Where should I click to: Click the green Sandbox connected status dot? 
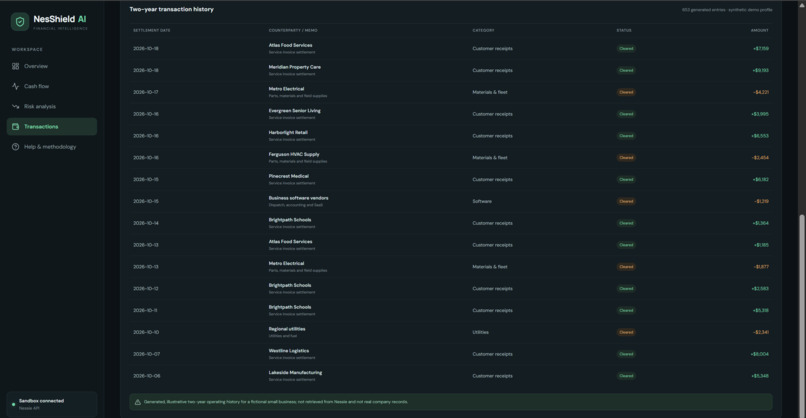coord(13,404)
